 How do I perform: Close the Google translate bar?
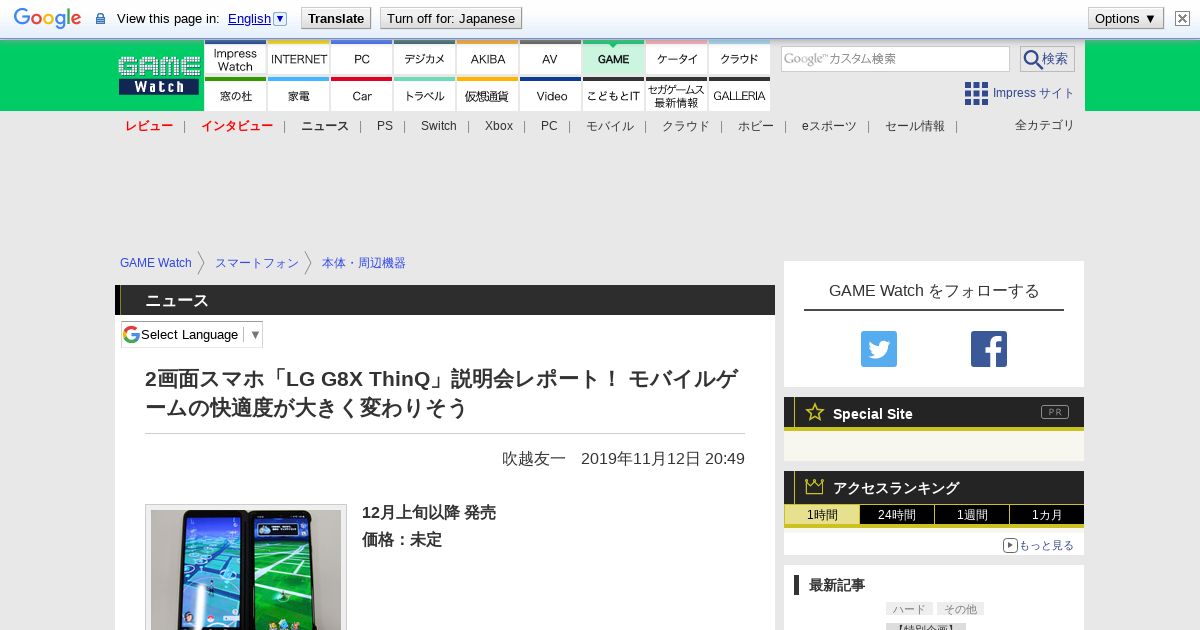pyautogui.click(x=1182, y=18)
